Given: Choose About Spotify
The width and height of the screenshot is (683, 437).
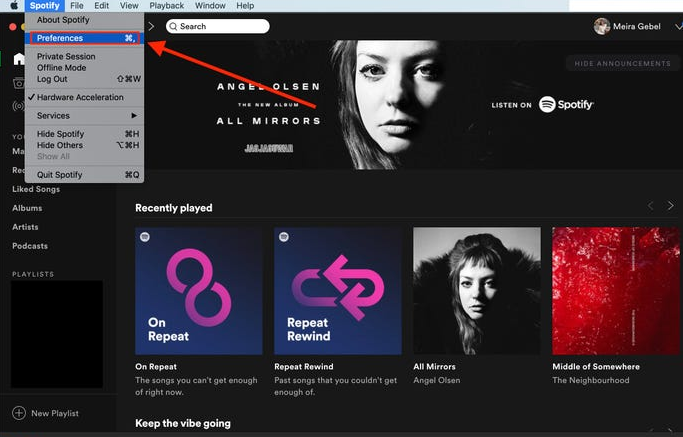Looking at the screenshot, I should click(85, 20).
